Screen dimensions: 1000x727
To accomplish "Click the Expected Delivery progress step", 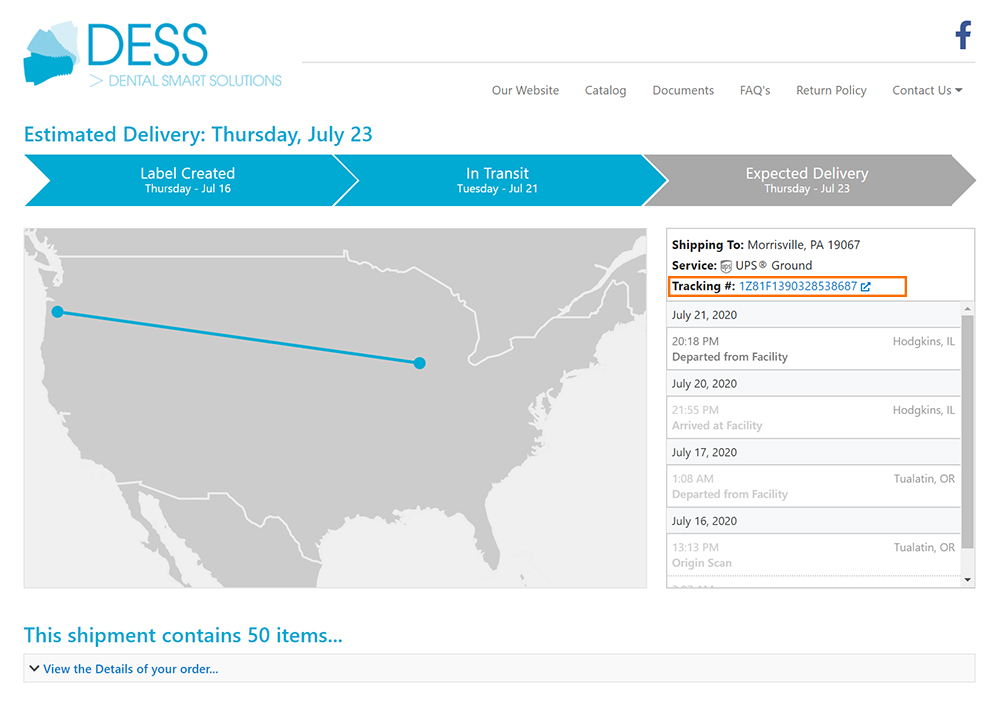I will pyautogui.click(x=806, y=180).
